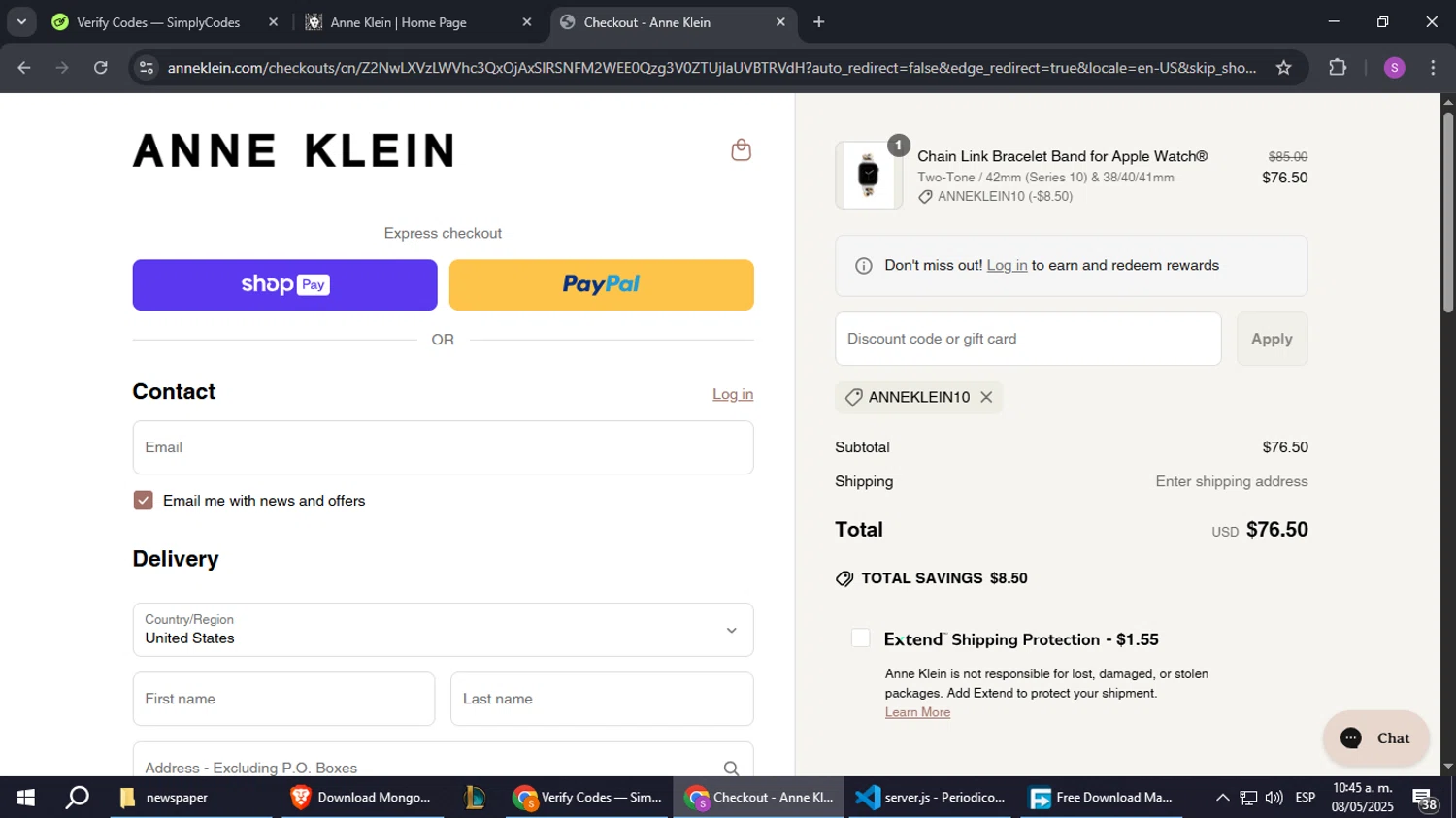Screen dimensions: 1456x818
Task: Focus the First name field
Action: (283, 699)
